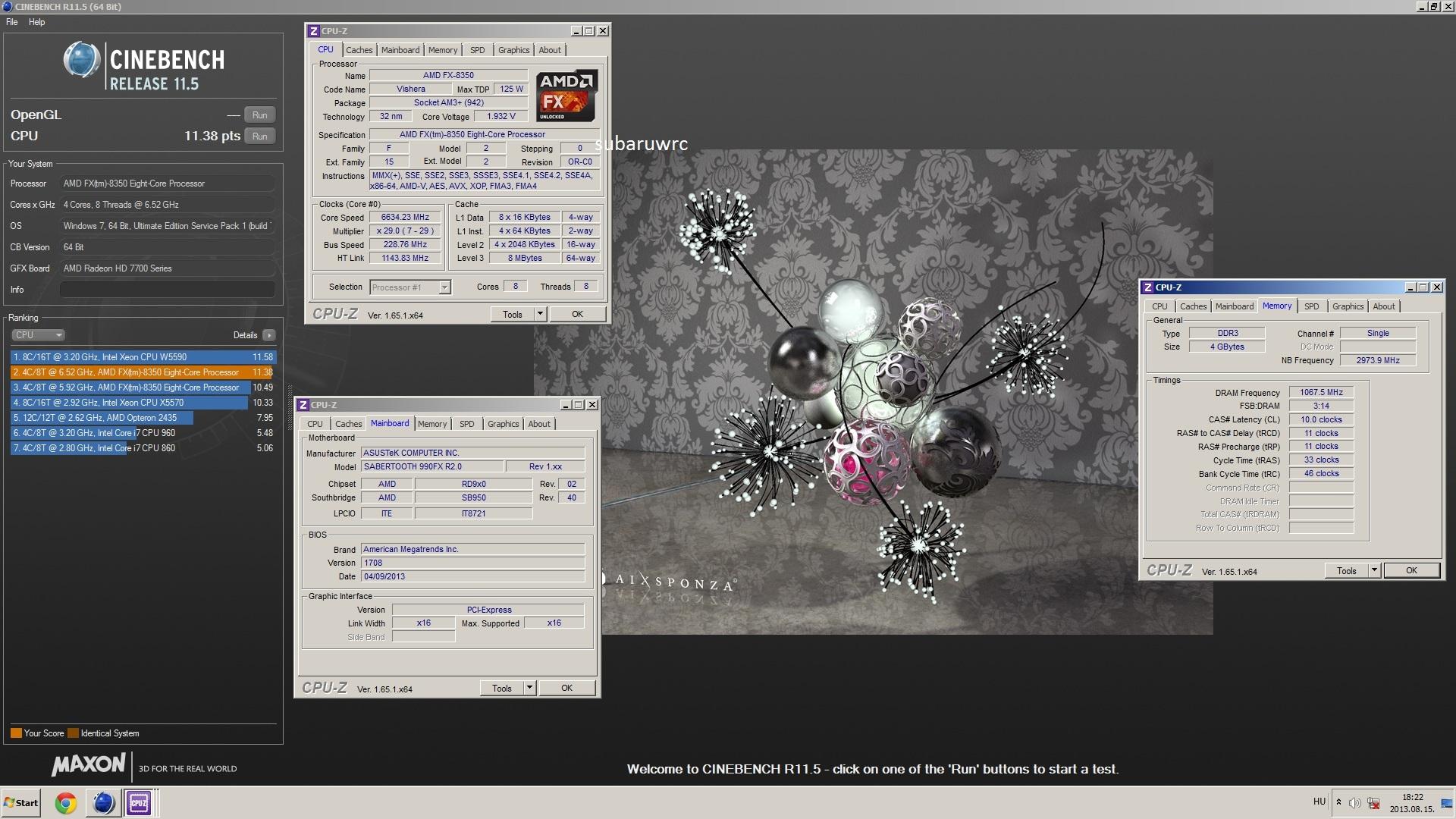Click the volume speaker tray icon
The image size is (1456, 819).
coord(1354,802)
